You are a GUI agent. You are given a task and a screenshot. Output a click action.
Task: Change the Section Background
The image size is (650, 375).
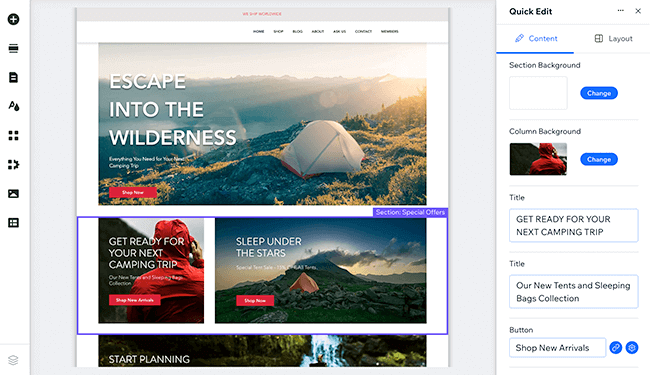599,93
